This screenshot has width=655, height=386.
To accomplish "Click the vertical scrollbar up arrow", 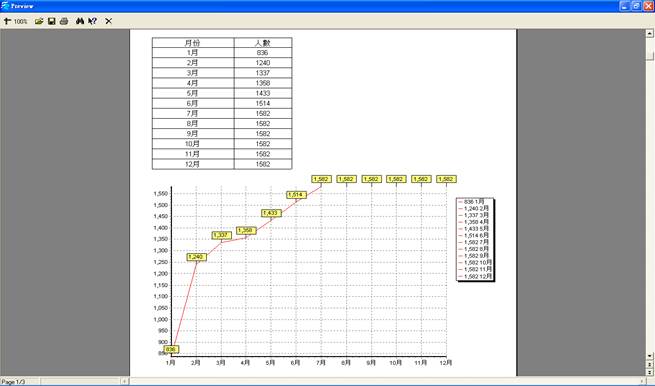I will (650, 33).
